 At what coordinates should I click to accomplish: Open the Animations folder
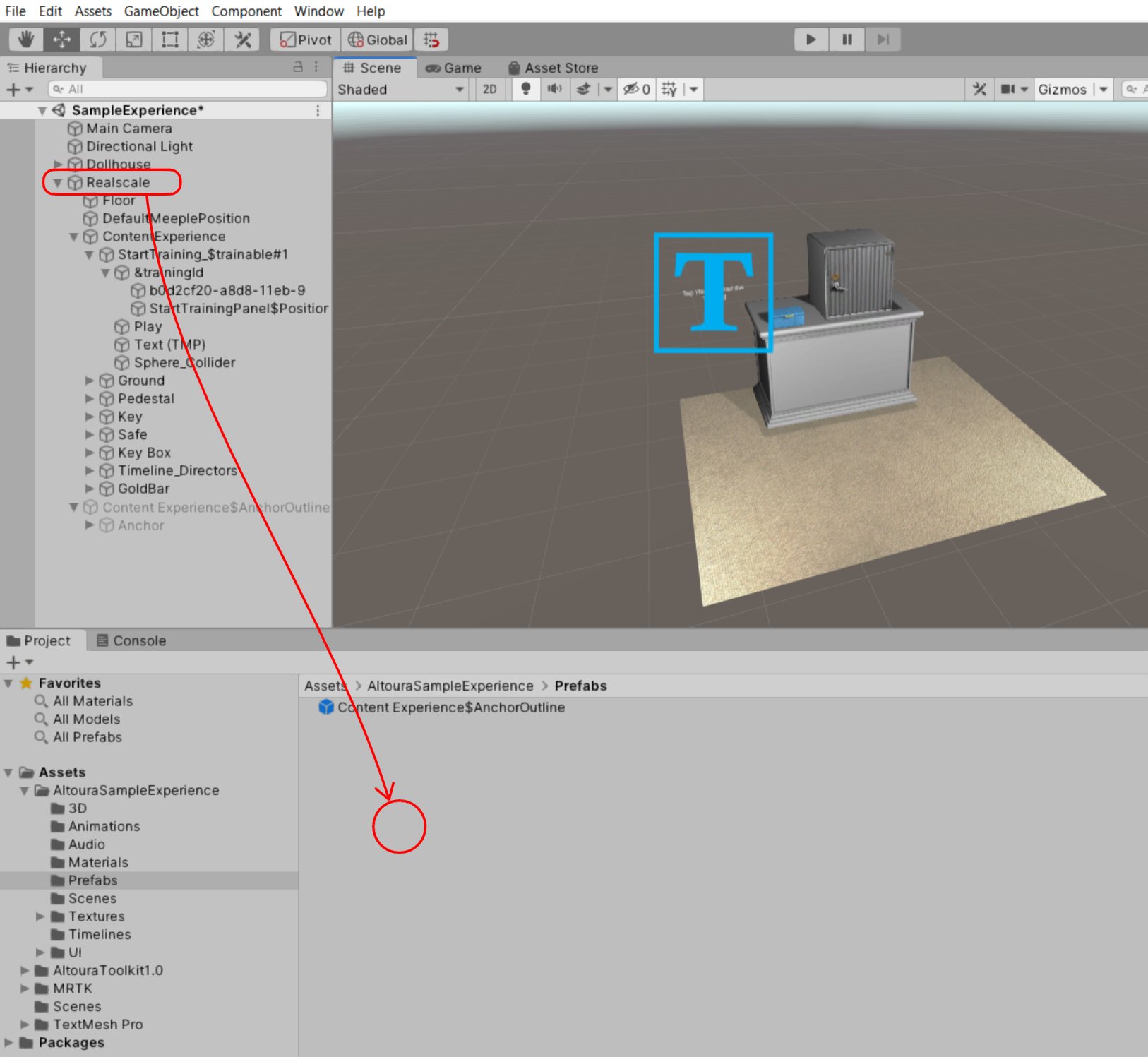coord(104,826)
